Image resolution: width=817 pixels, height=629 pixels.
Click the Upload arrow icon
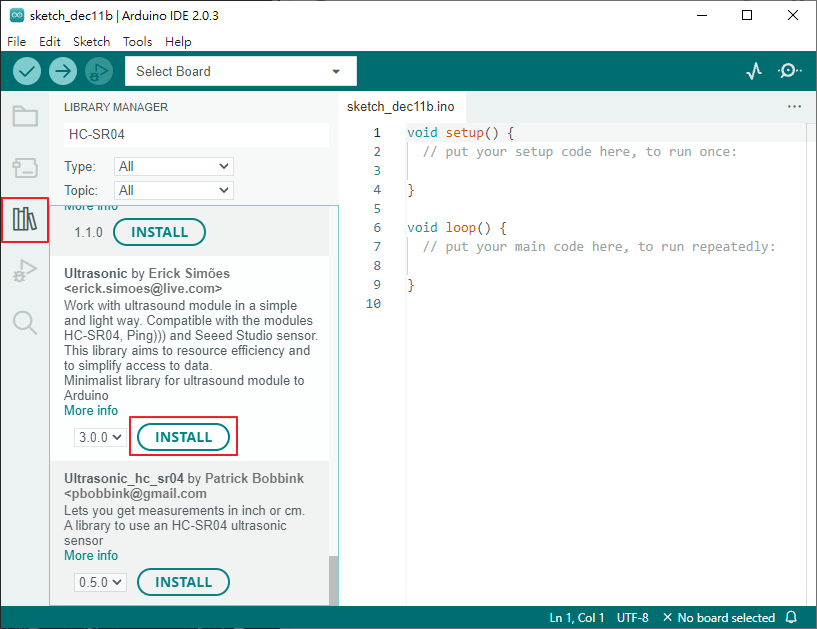(63, 71)
